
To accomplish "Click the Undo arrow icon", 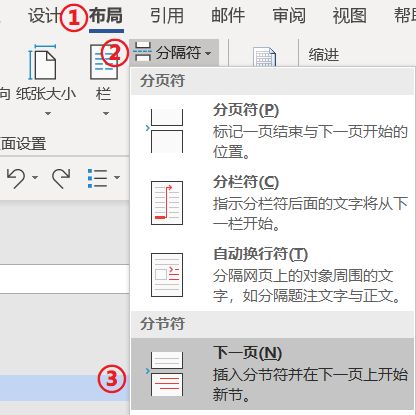I will click(x=16, y=178).
